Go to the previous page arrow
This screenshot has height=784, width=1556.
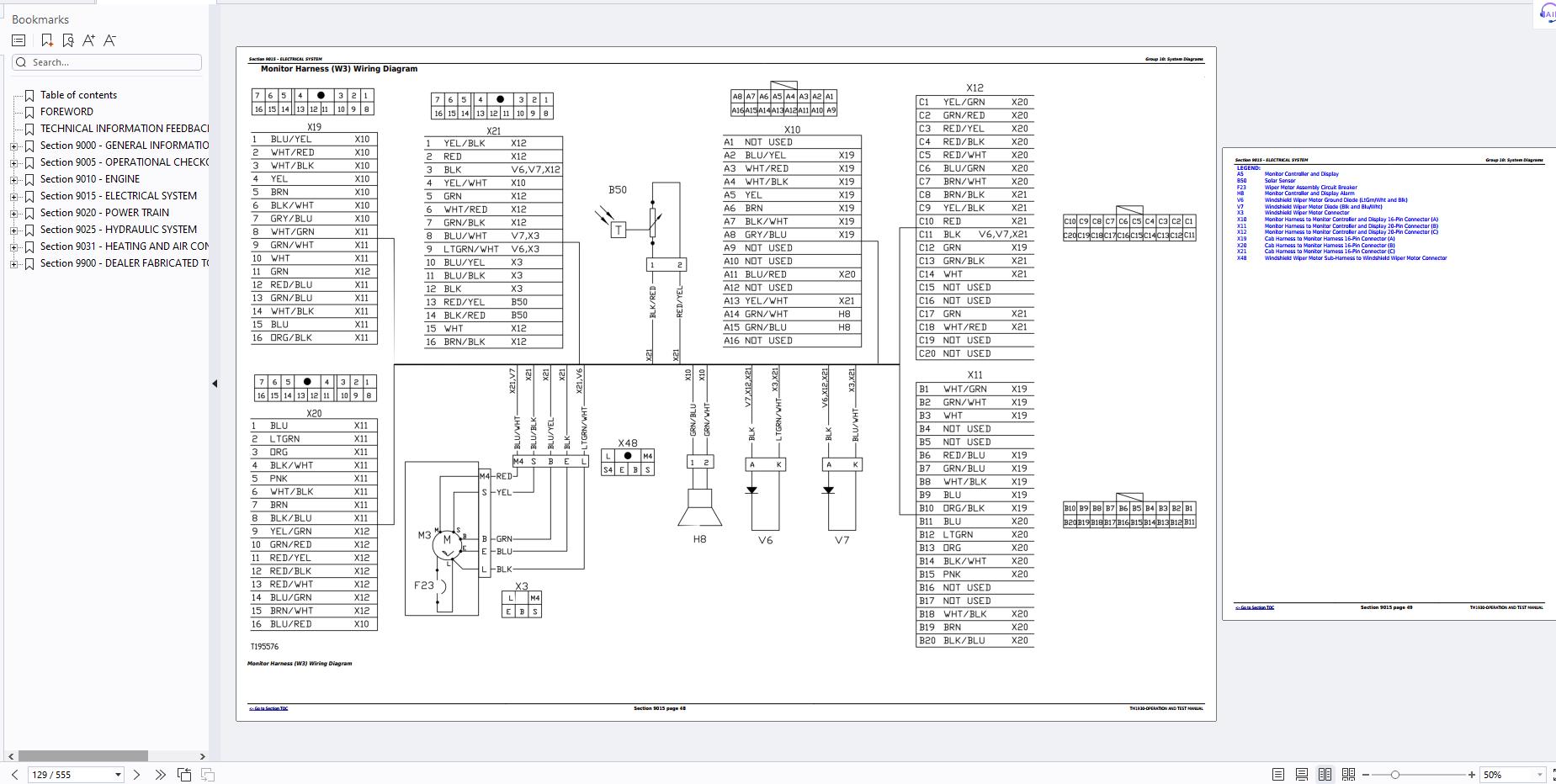click(14, 775)
